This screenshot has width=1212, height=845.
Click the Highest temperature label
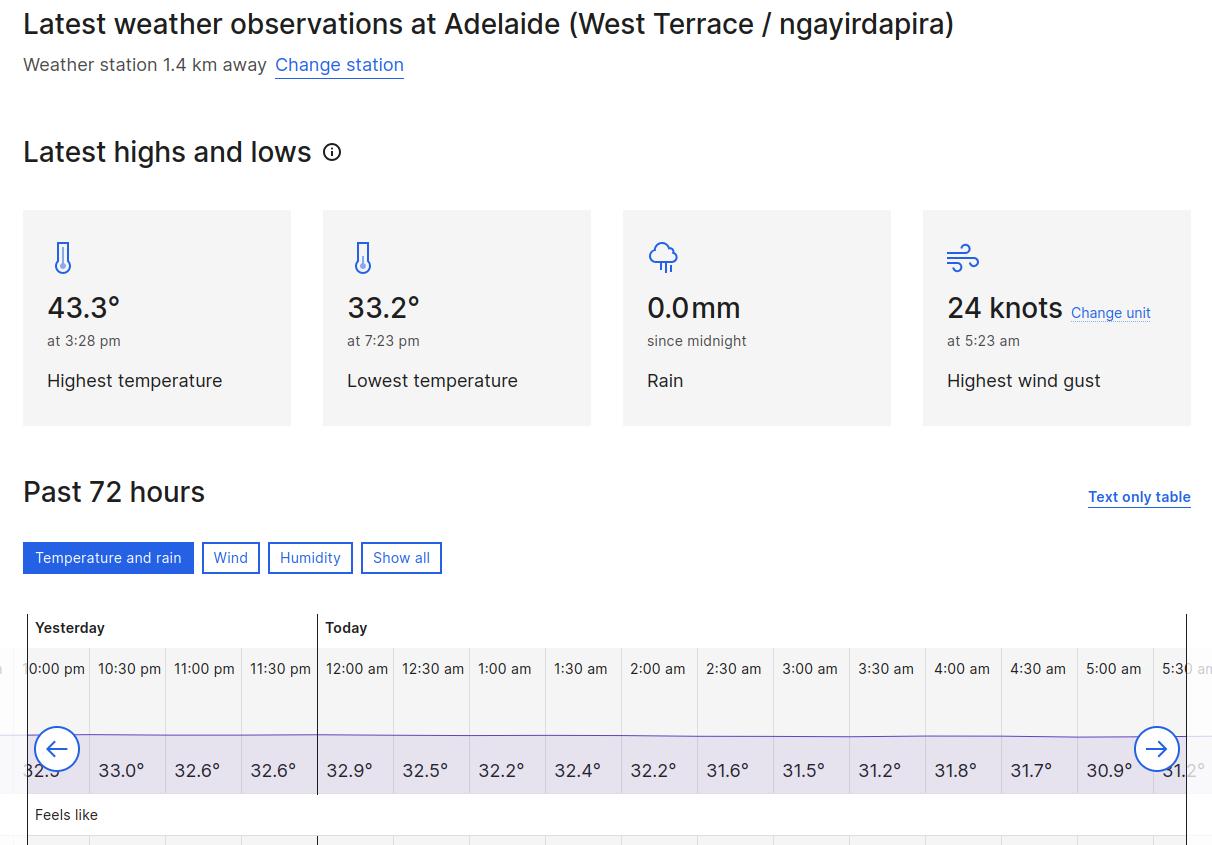click(x=135, y=381)
